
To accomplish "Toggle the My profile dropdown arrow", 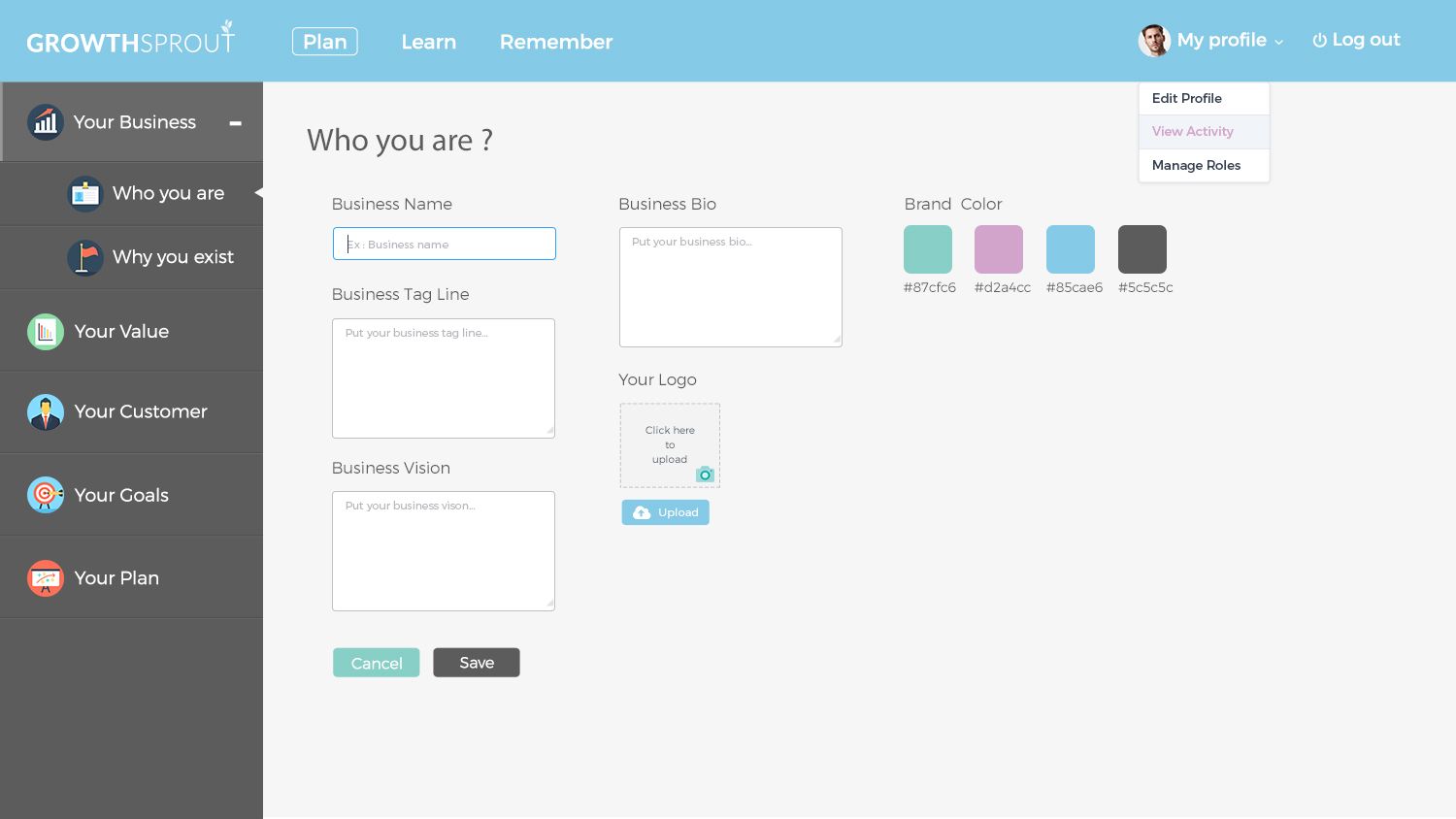I will (x=1278, y=42).
